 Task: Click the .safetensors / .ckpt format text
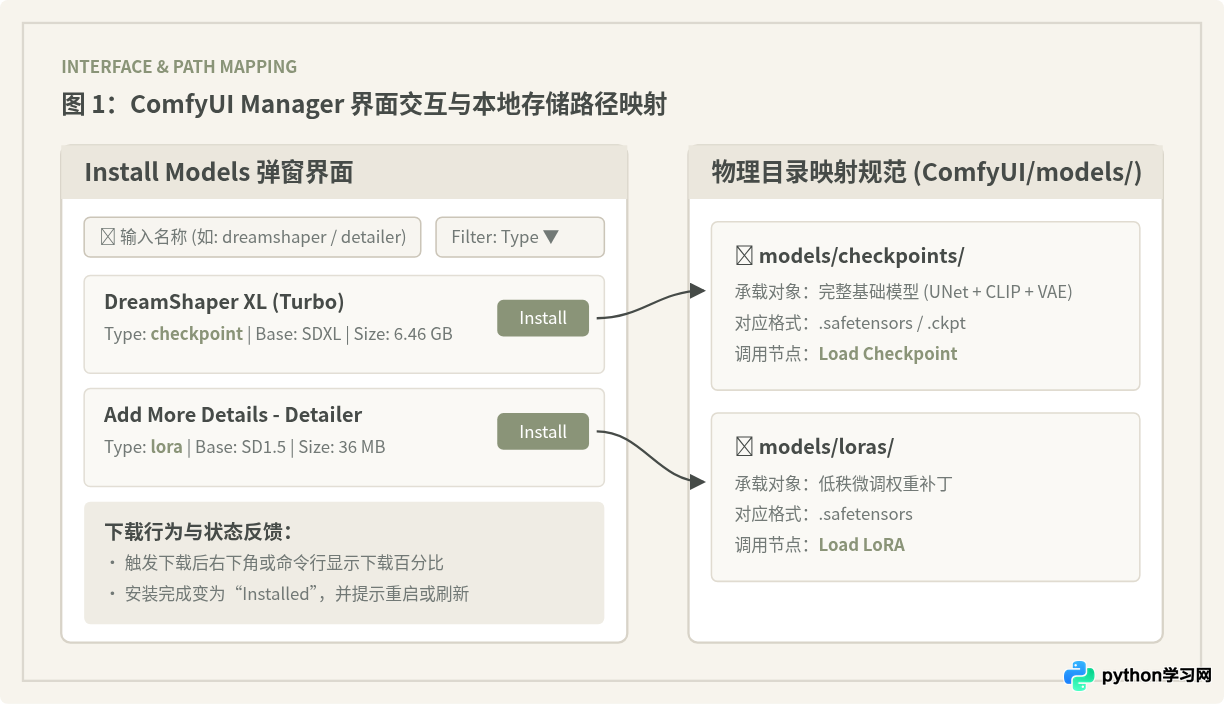(892, 323)
